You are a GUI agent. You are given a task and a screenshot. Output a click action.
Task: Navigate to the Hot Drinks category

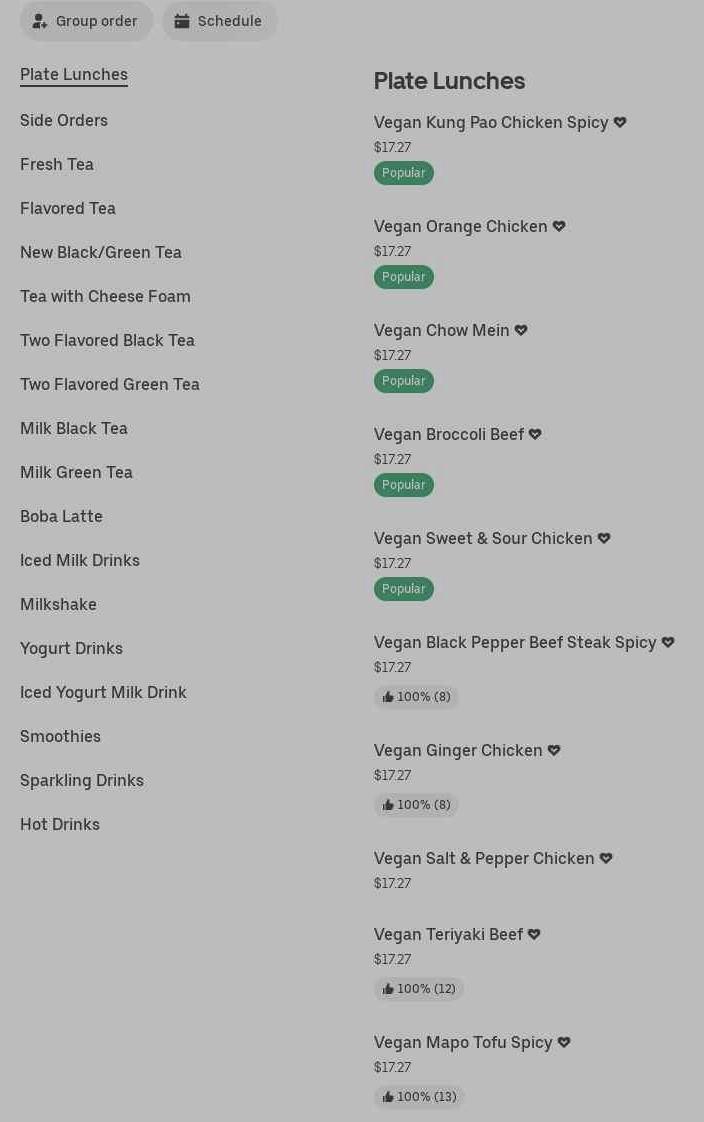(x=60, y=824)
